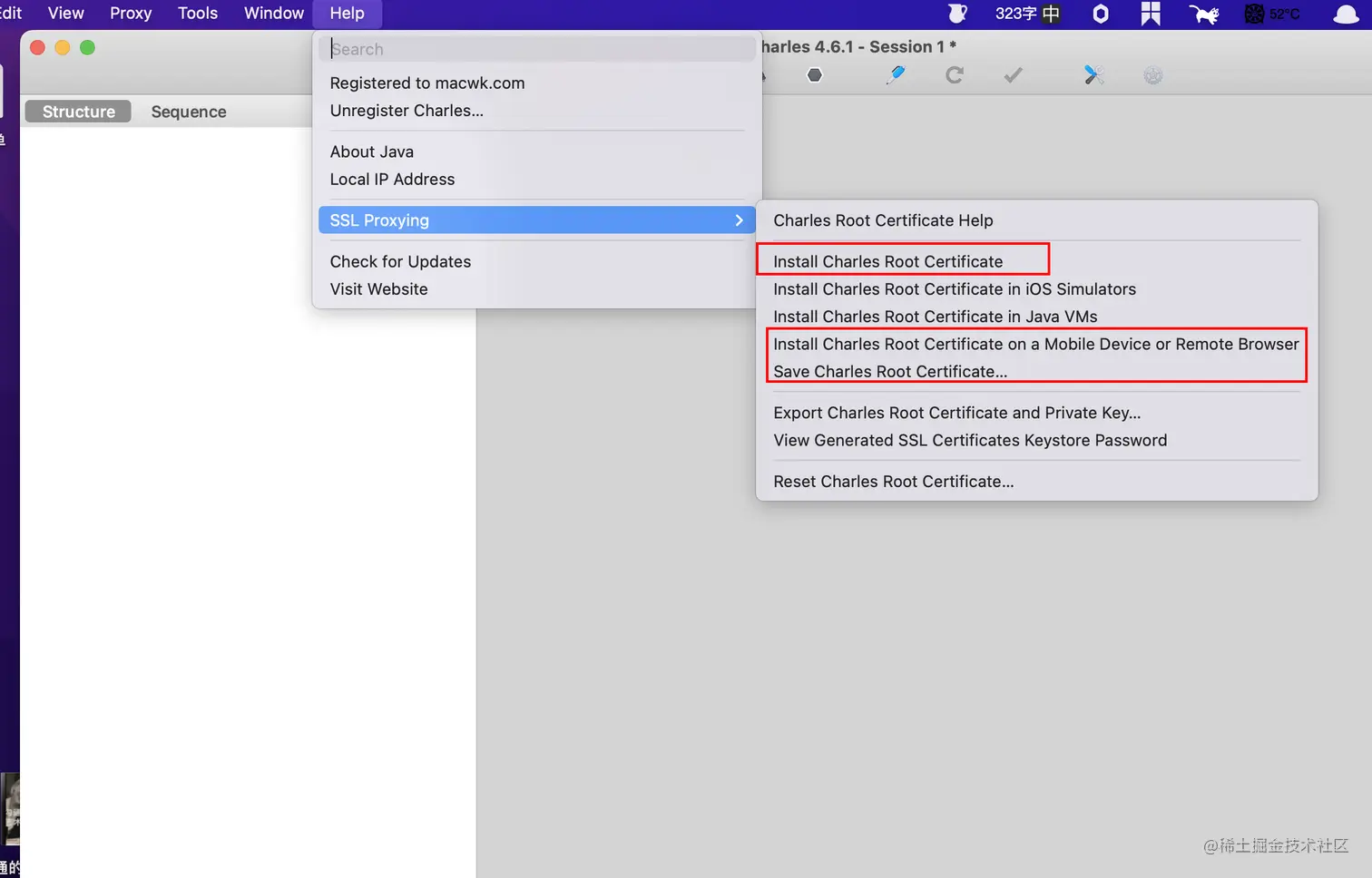Open the Help menu
This screenshot has height=878, width=1372.
[347, 14]
